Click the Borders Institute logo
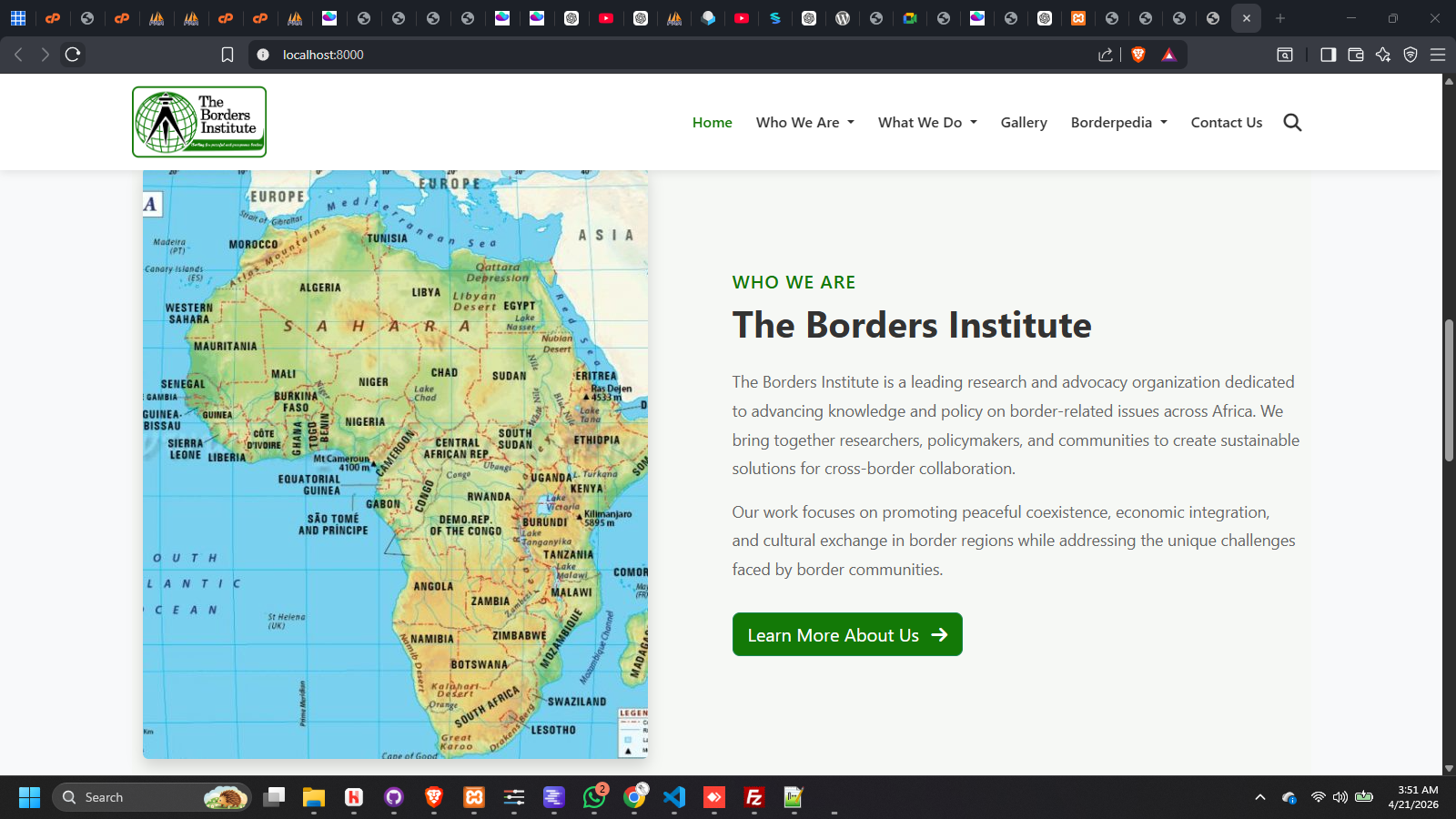This screenshot has width=1456, height=819. click(198, 121)
